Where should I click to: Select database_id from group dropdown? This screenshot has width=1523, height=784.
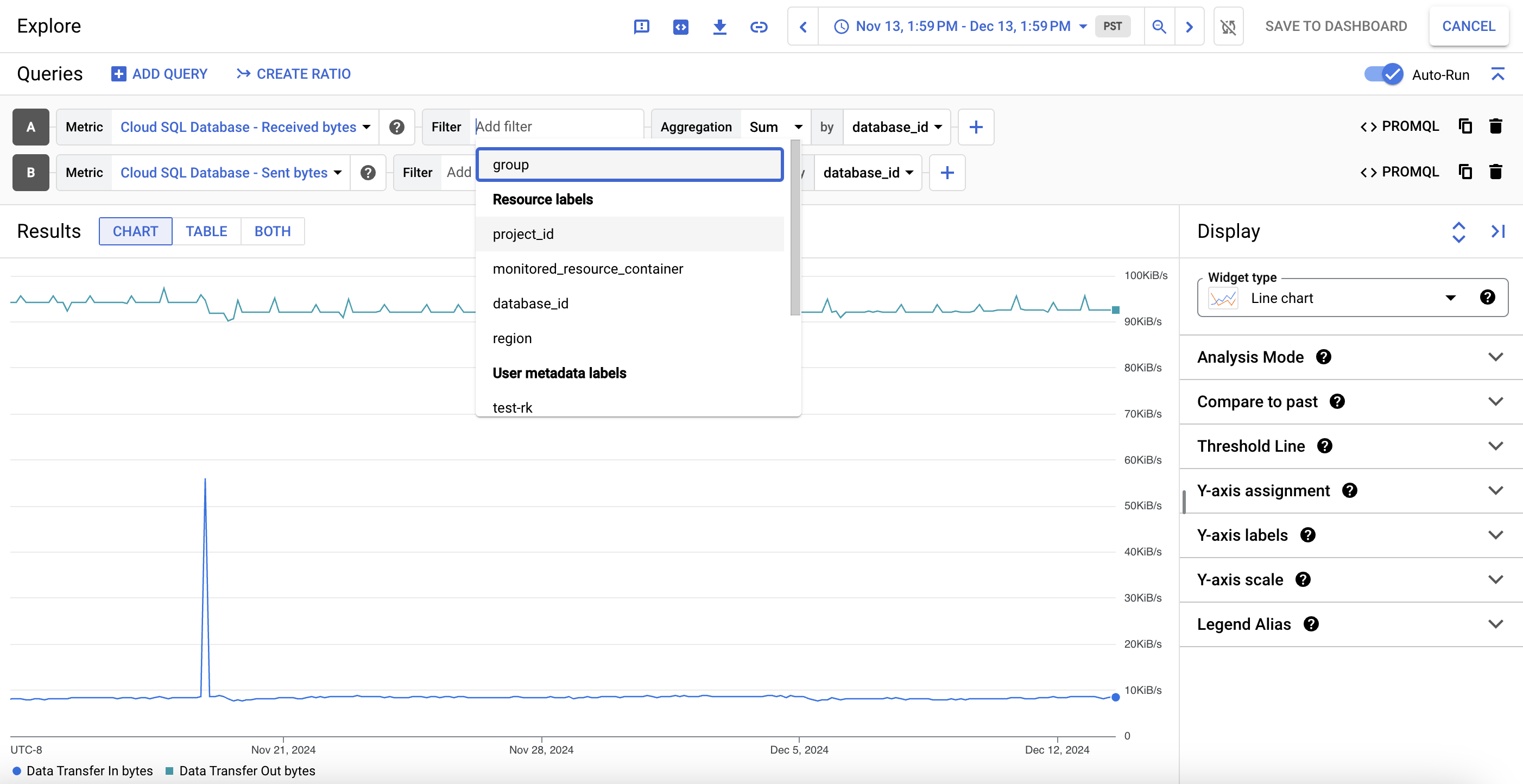pyautogui.click(x=530, y=303)
